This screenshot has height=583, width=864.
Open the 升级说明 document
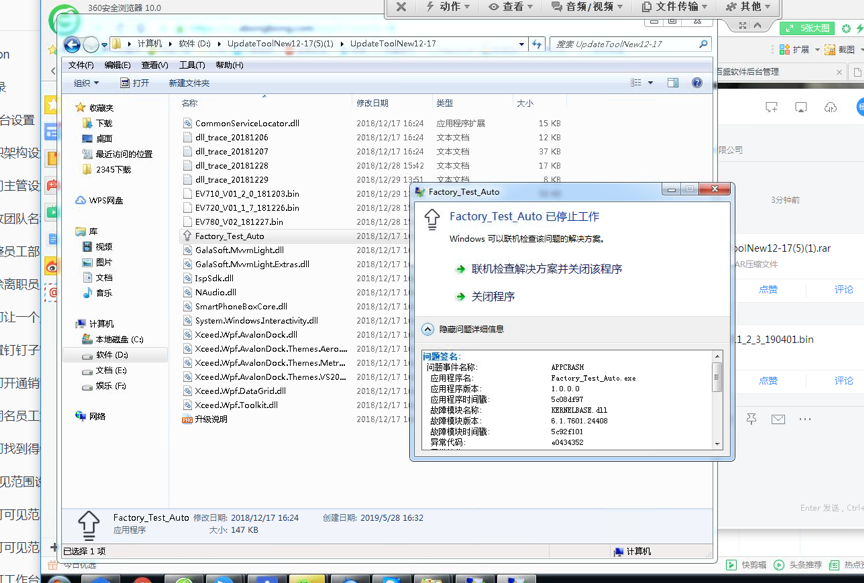pyautogui.click(x=210, y=420)
